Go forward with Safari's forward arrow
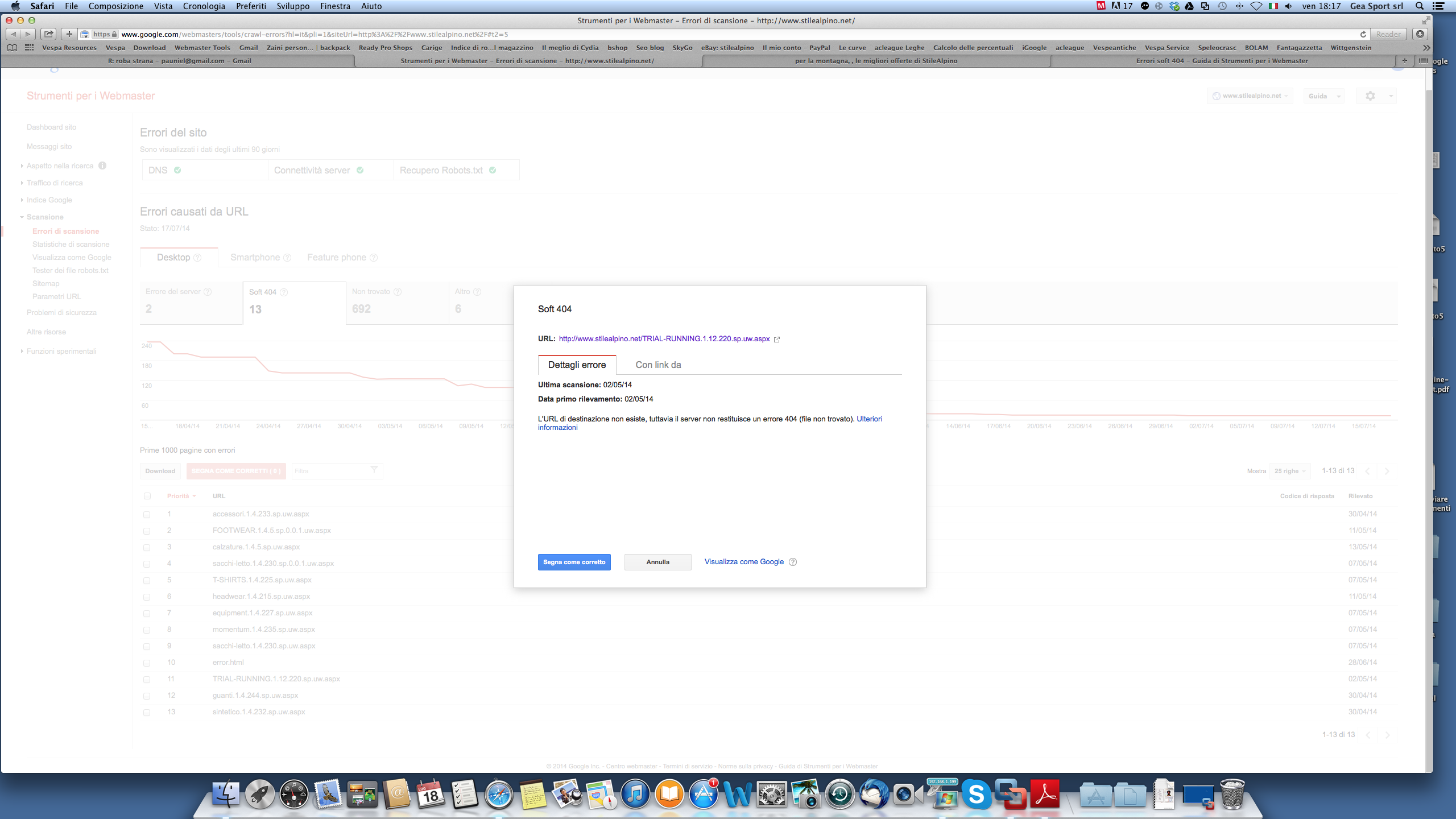The image size is (1456, 819). tap(28, 34)
